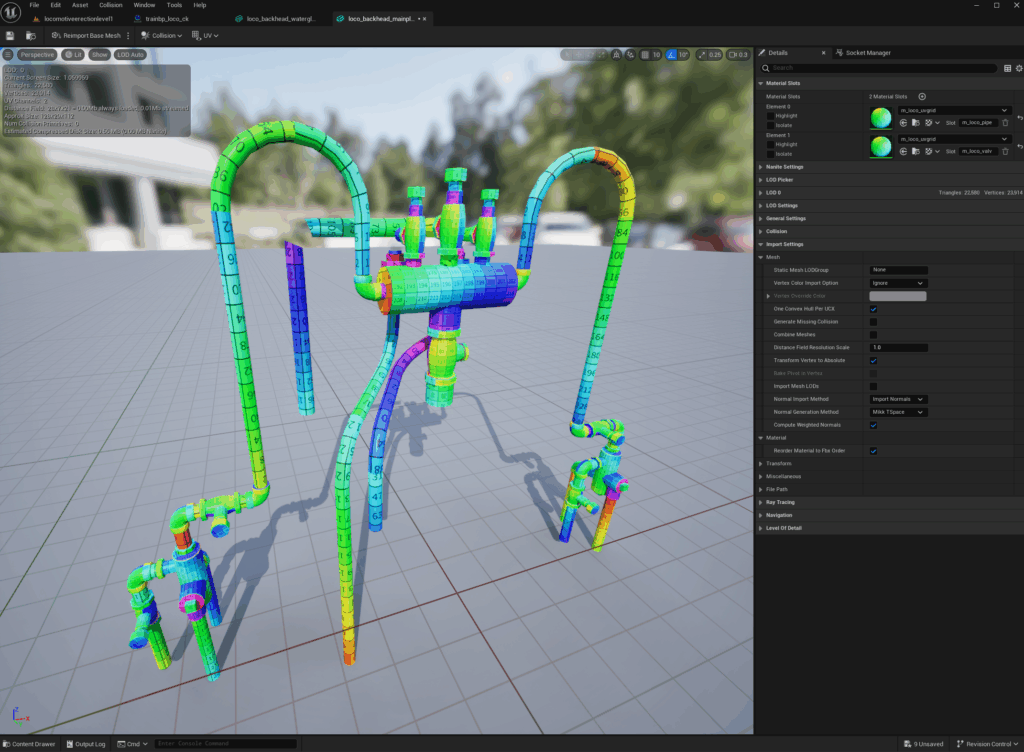Open camera speed 0.3 setting
The height and width of the screenshot is (752, 1024).
738,55
